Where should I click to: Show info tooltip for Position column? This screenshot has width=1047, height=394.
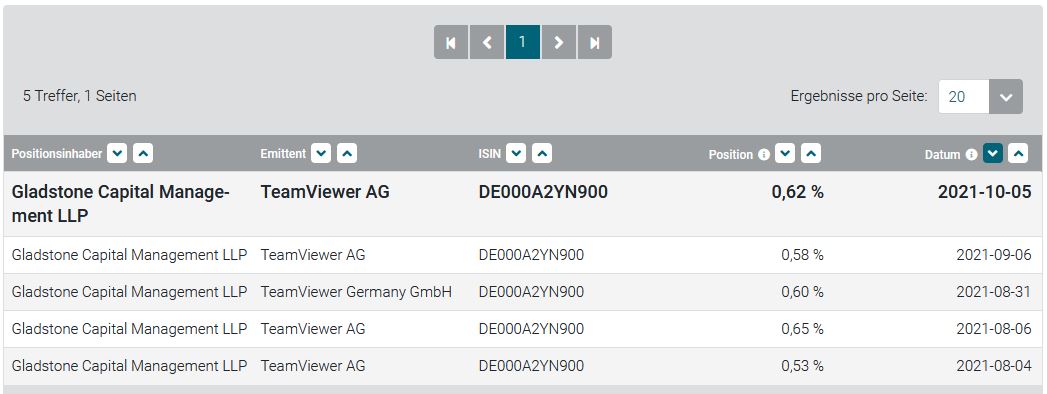pyautogui.click(x=764, y=154)
